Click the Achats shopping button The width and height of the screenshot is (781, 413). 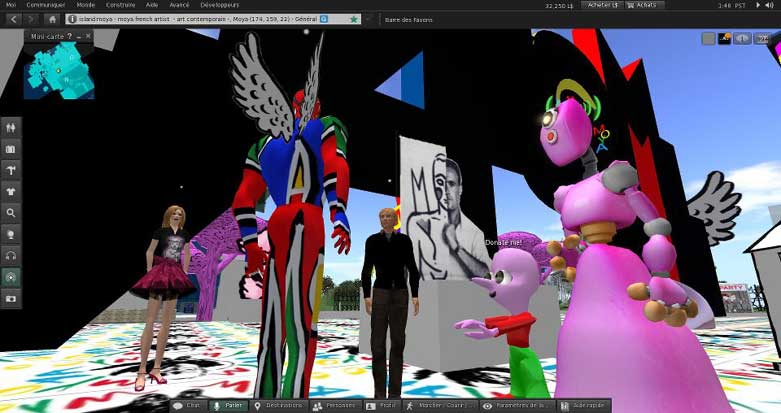pyautogui.click(x=645, y=5)
